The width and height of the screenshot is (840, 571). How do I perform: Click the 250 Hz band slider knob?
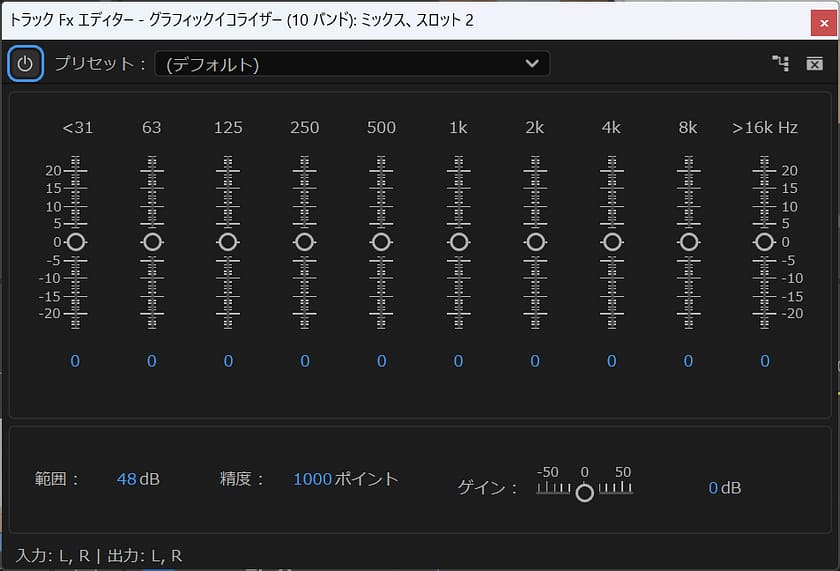pyautogui.click(x=305, y=242)
